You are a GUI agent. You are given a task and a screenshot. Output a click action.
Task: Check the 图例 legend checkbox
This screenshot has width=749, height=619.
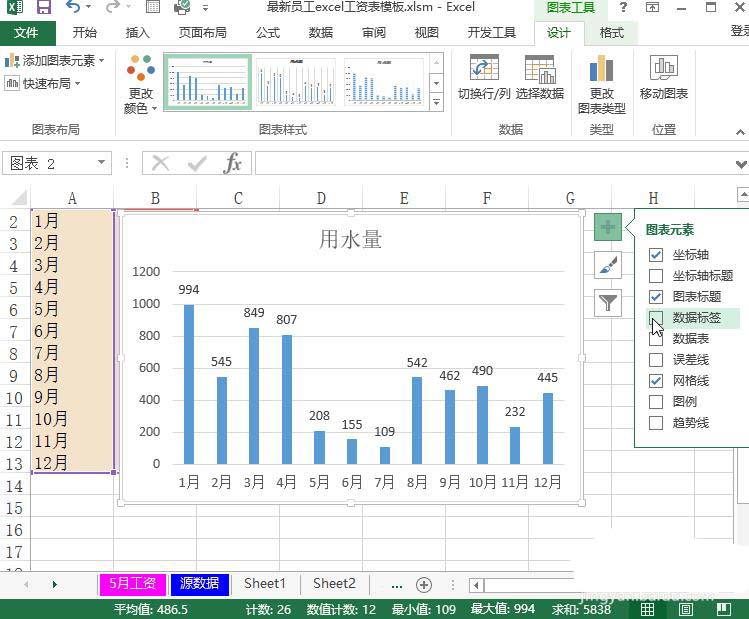(x=656, y=402)
